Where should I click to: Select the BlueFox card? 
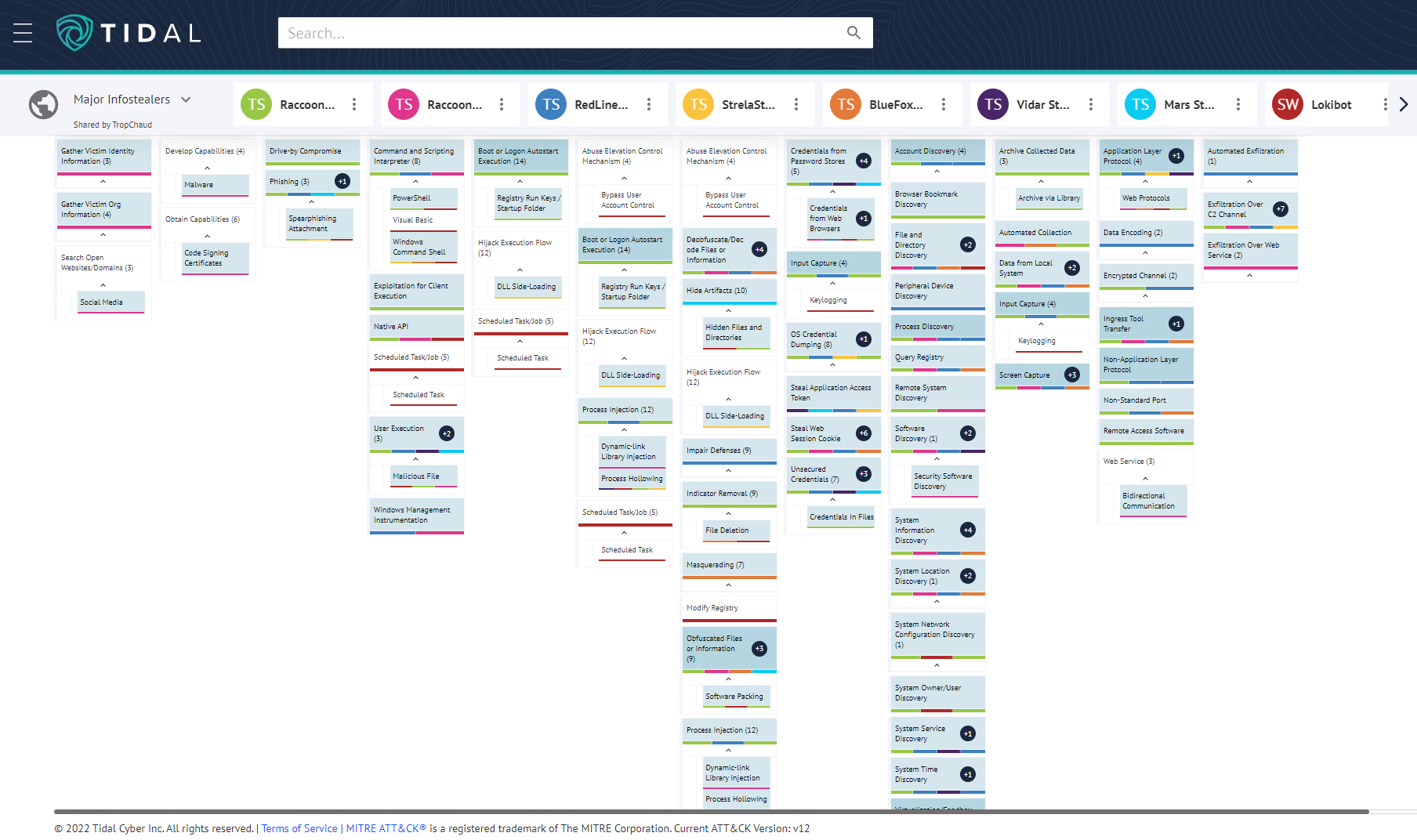click(x=892, y=104)
